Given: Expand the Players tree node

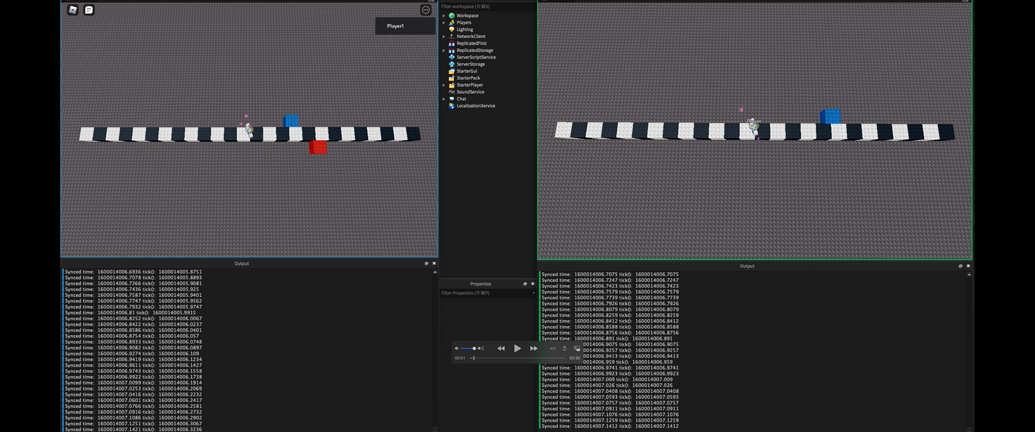Looking at the screenshot, I should [444, 22].
